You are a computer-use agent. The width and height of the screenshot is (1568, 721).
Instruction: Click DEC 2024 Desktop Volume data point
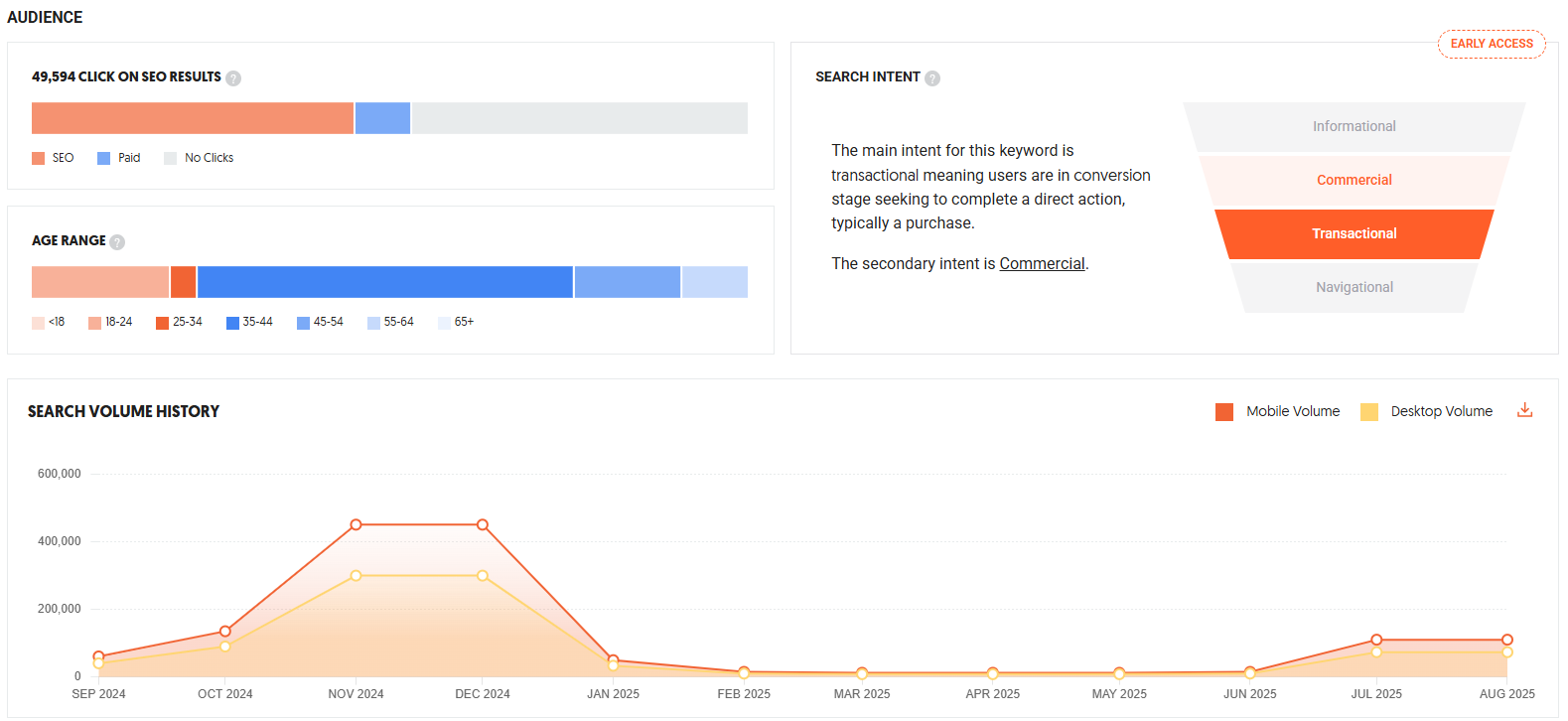pos(483,576)
